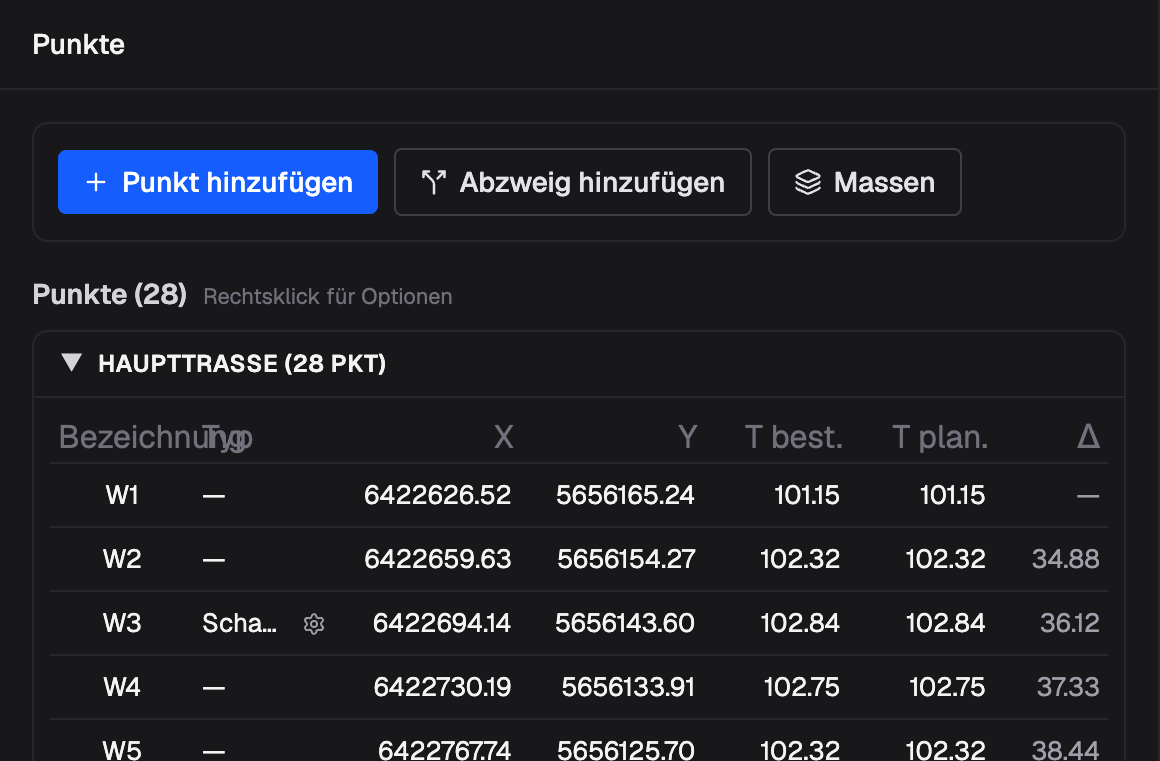Click the Punkt hinzufügen button
The height and width of the screenshot is (761, 1160).
click(x=218, y=182)
